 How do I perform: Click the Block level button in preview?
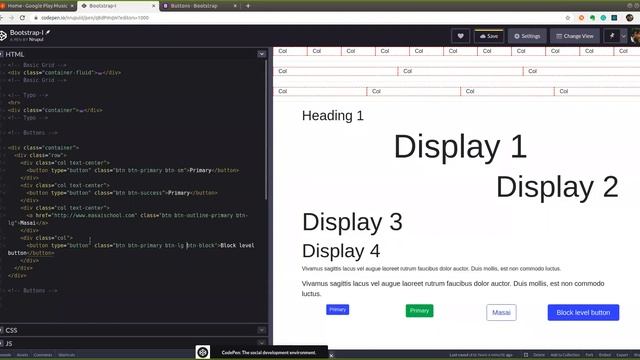coord(583,312)
